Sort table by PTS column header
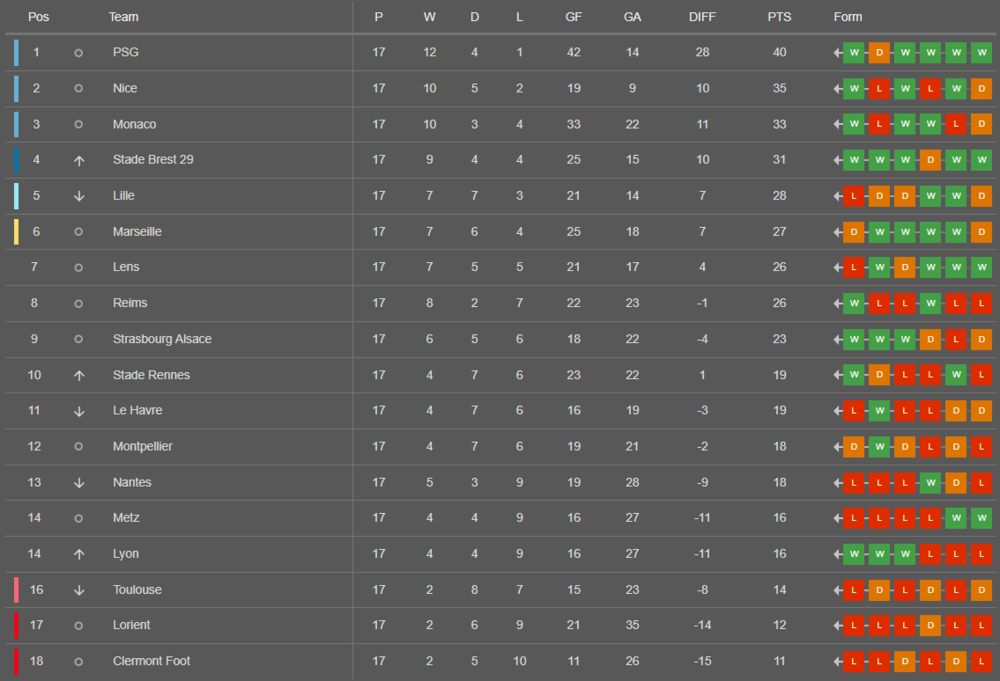 [x=779, y=17]
